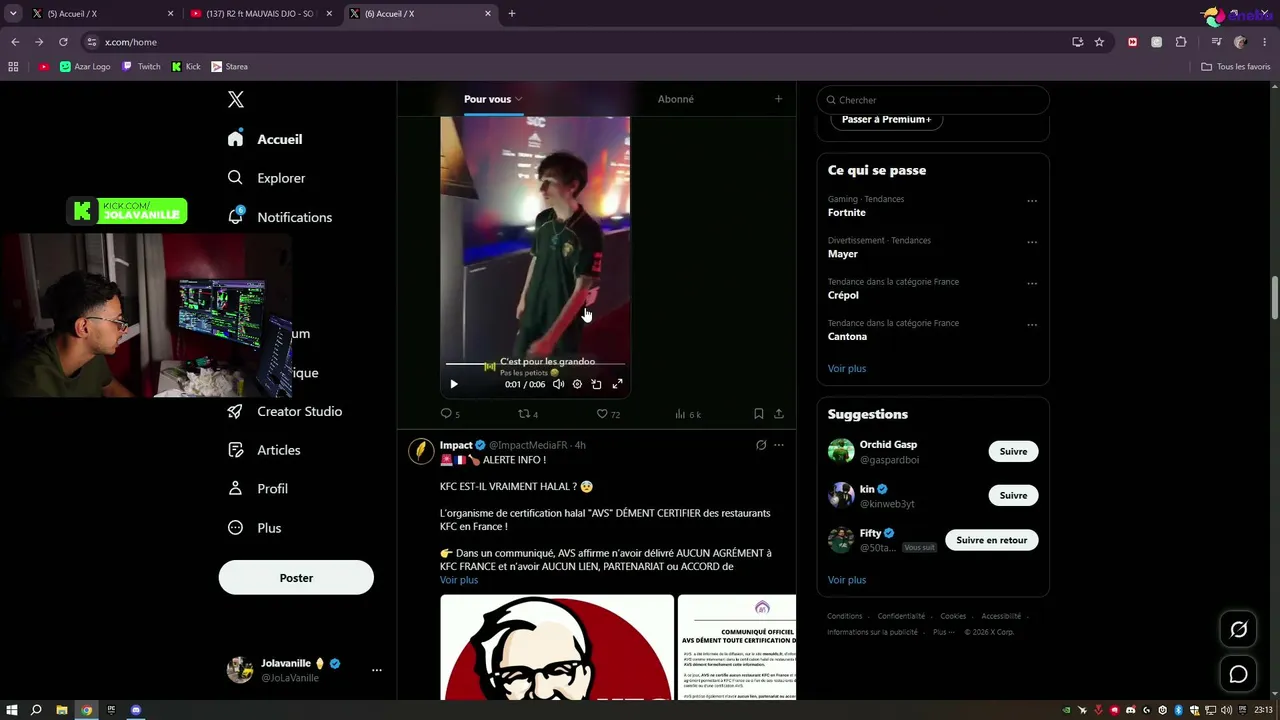The image size is (1280, 720).
Task: Enter fullscreen on the video
Action: (617, 384)
